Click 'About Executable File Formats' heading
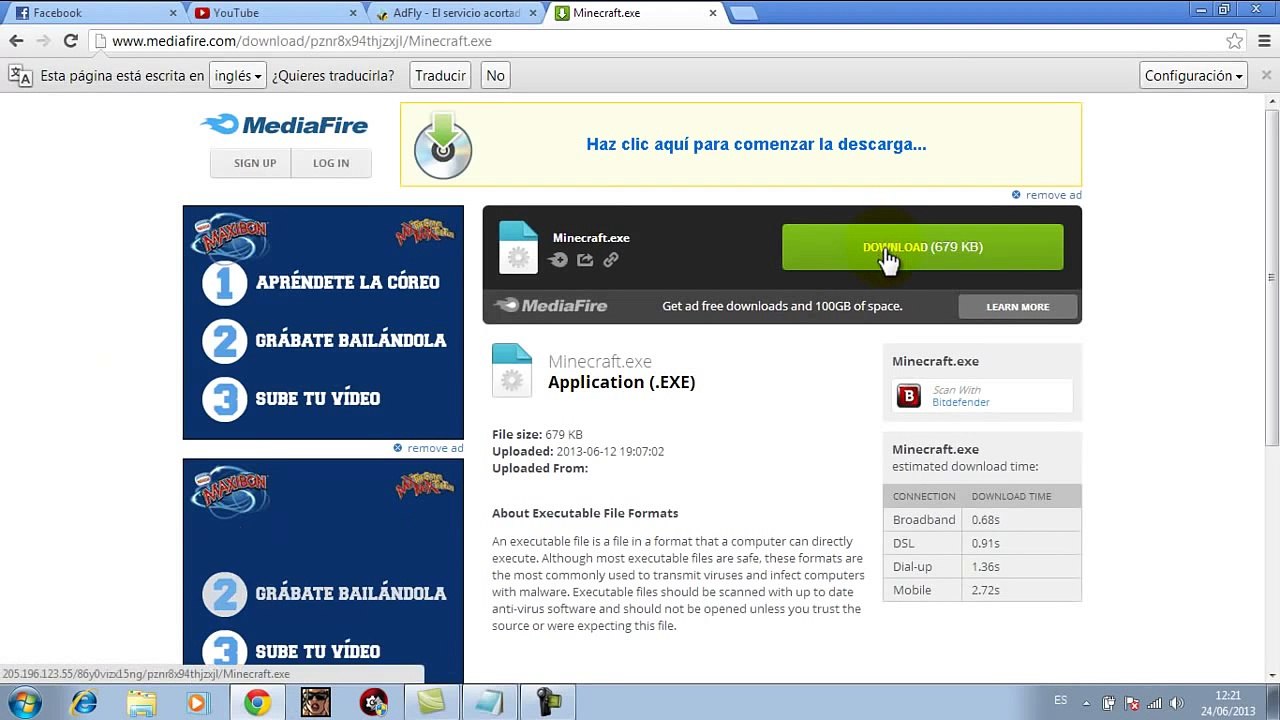 [x=585, y=513]
